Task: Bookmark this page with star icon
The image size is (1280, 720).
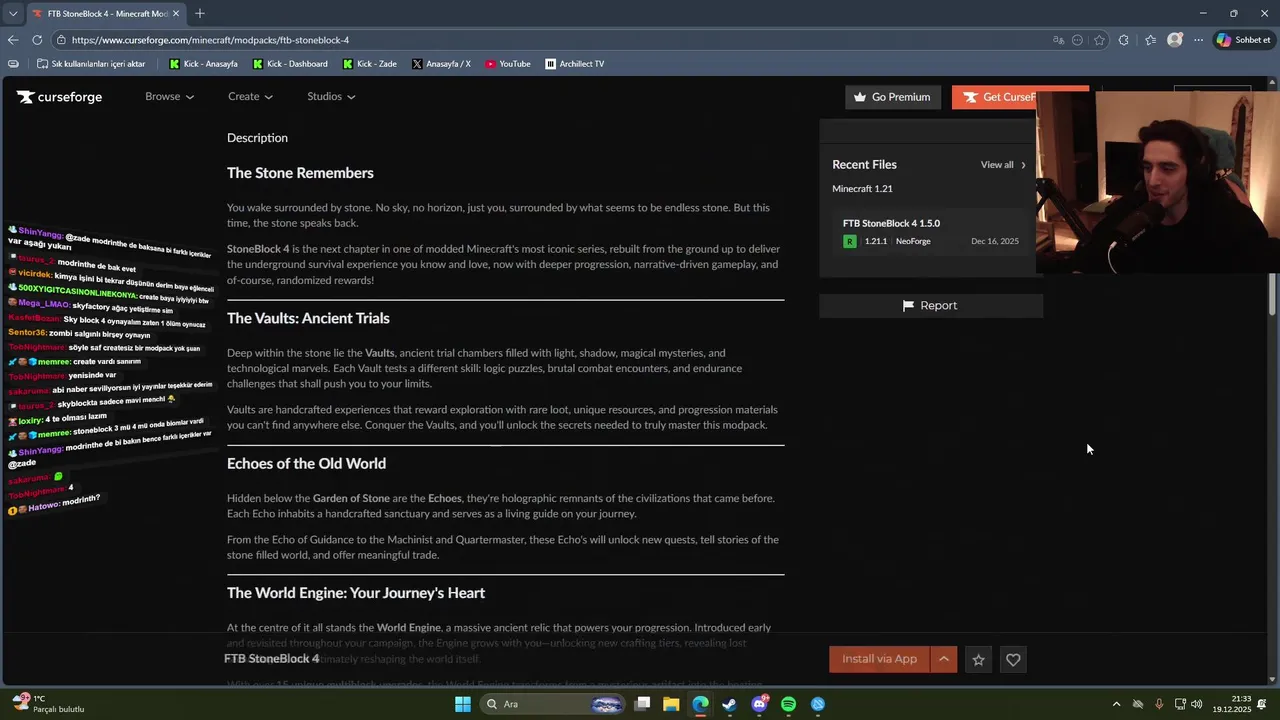Action: click(x=1099, y=40)
